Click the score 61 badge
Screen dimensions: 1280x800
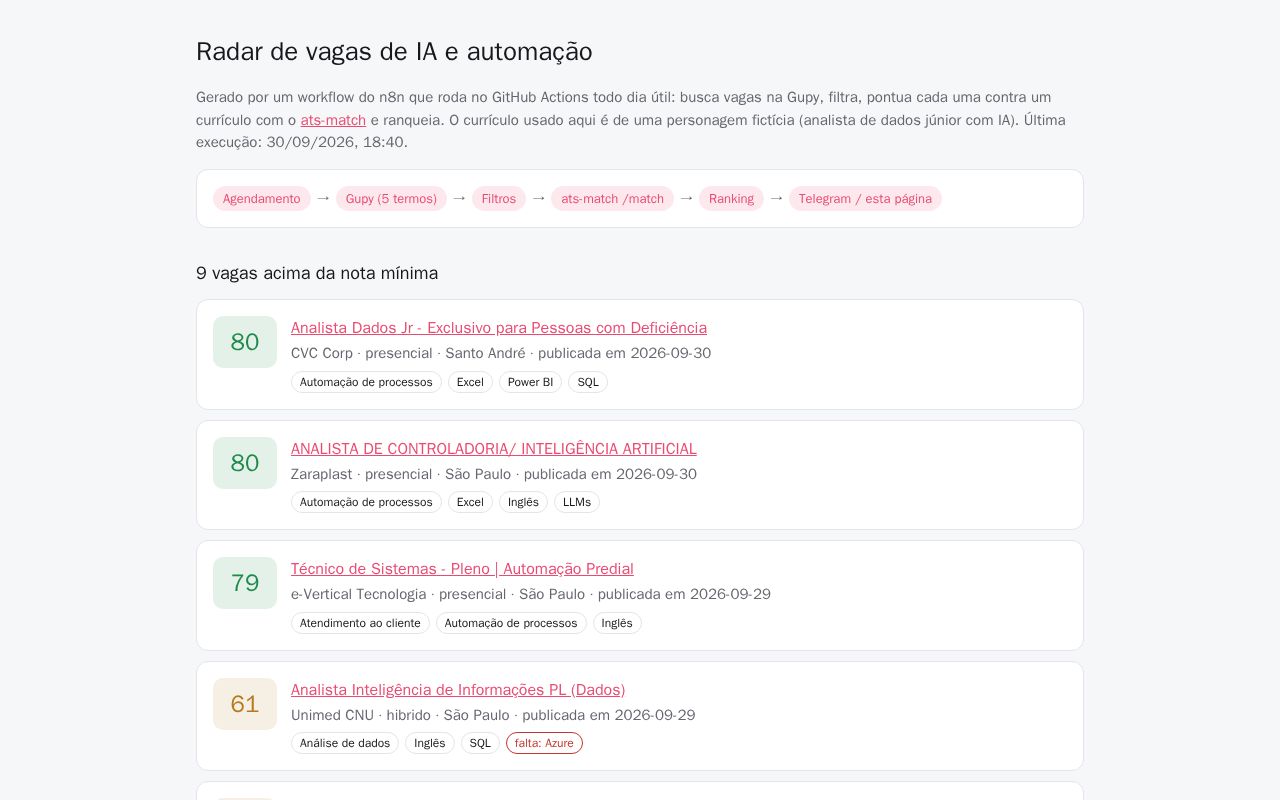click(x=245, y=704)
